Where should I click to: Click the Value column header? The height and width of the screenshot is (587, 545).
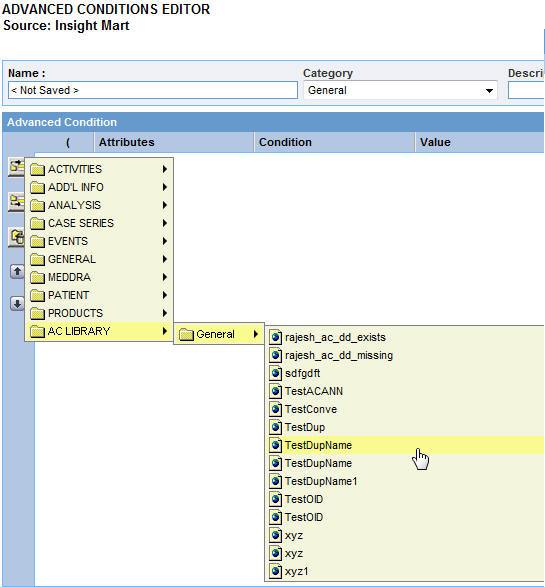tap(480, 142)
